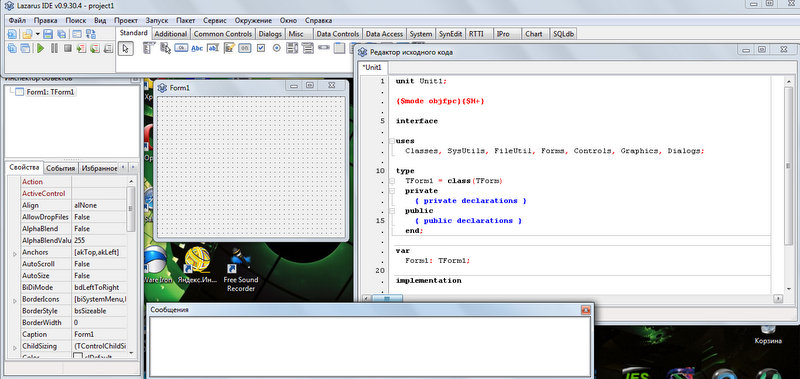
Task: Pick the TButton component from palette
Action: pos(181,48)
